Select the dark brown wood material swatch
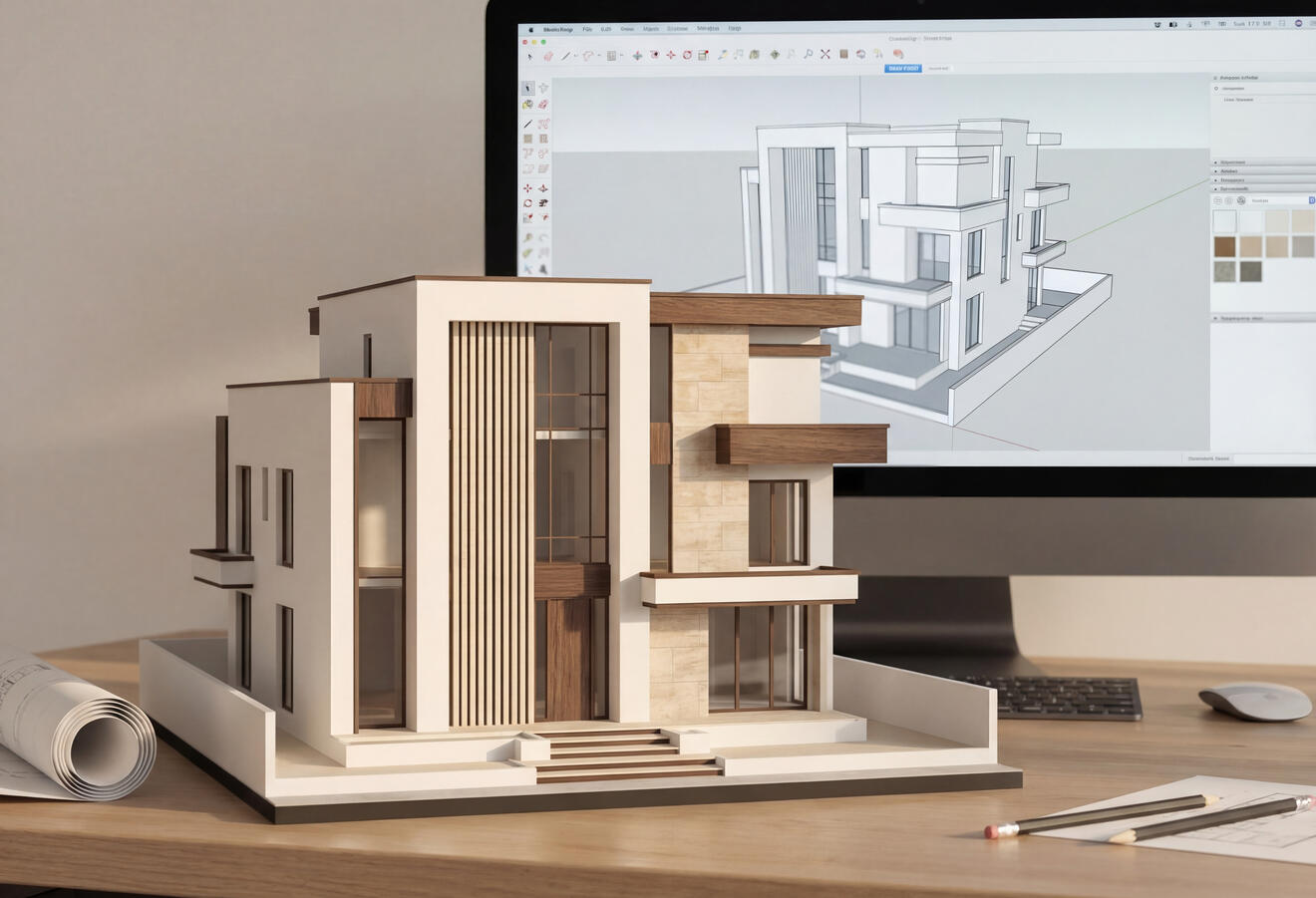Image resolution: width=1316 pixels, height=898 pixels. tap(1224, 246)
